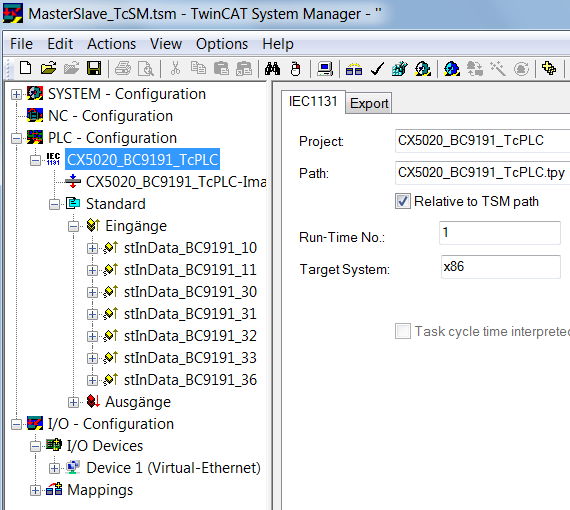Select the CX5020_BC9191_TcPLC project node
Image resolution: width=570 pixels, height=510 pixels.
(x=142, y=159)
